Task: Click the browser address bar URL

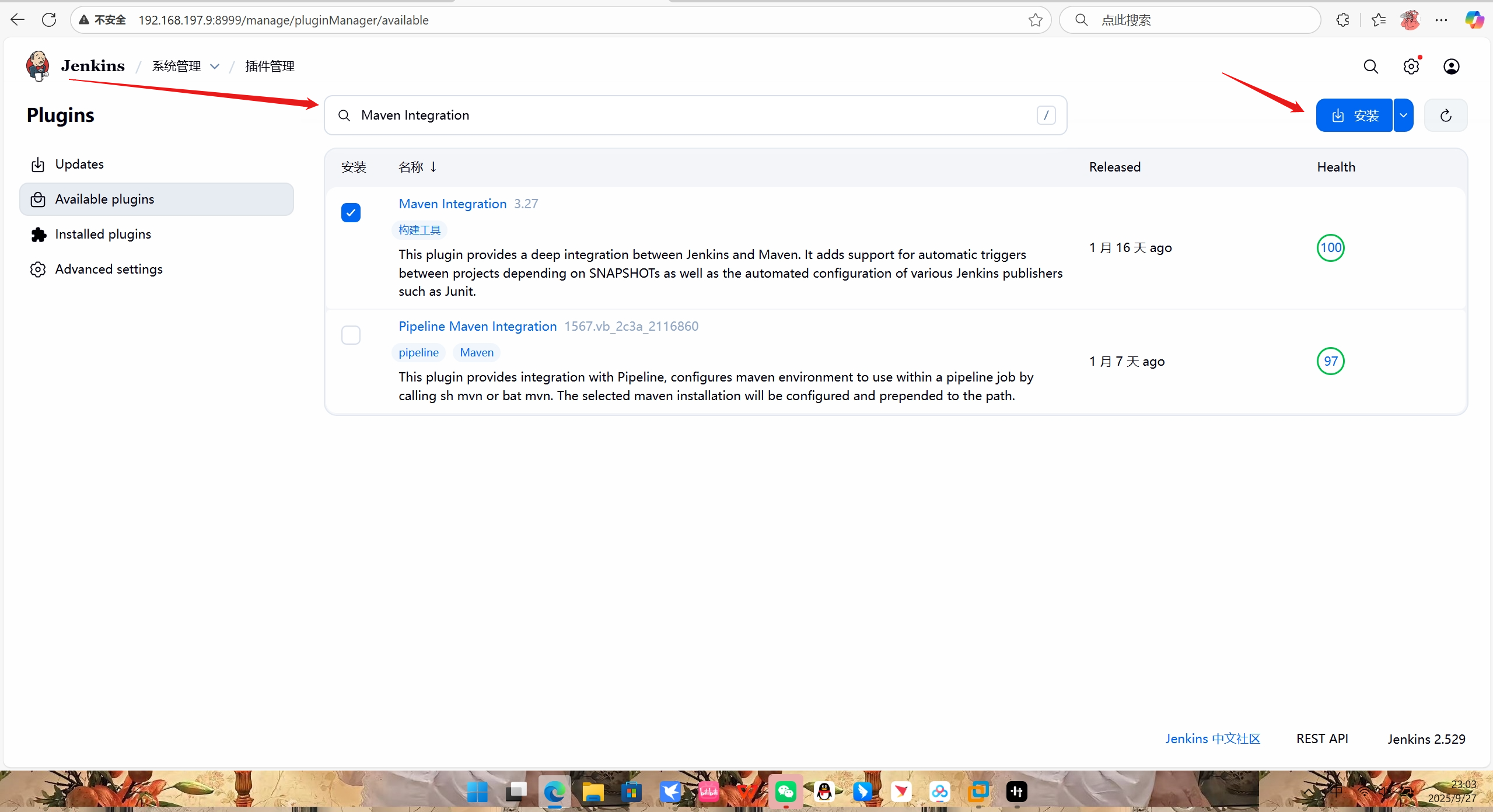Action: pos(284,20)
